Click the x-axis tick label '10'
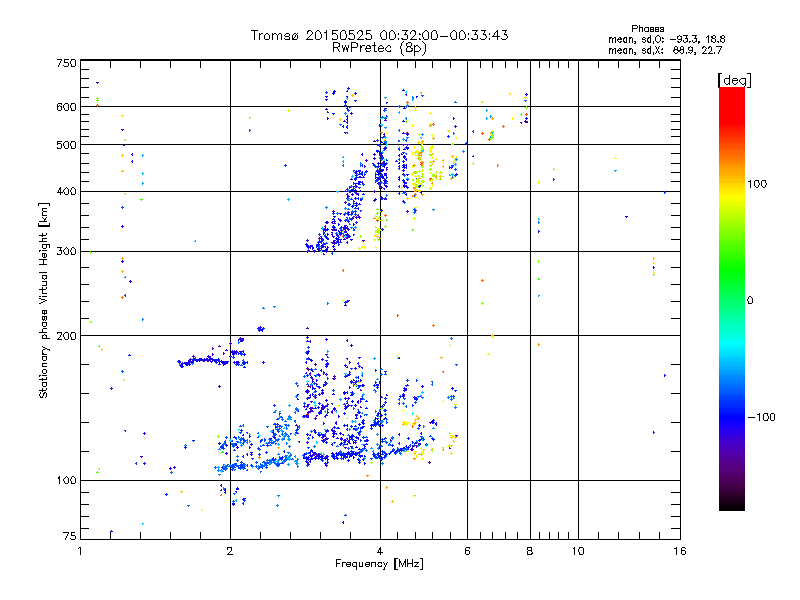This screenshot has width=800, height=600. [x=578, y=551]
